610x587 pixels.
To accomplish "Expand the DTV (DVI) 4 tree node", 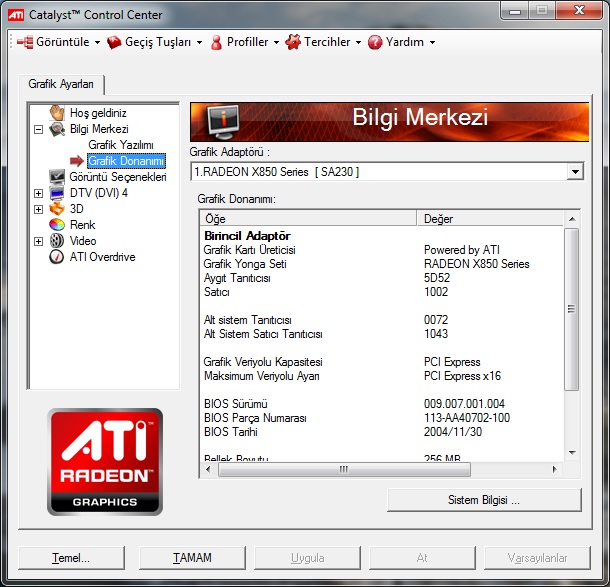I will click(x=39, y=193).
